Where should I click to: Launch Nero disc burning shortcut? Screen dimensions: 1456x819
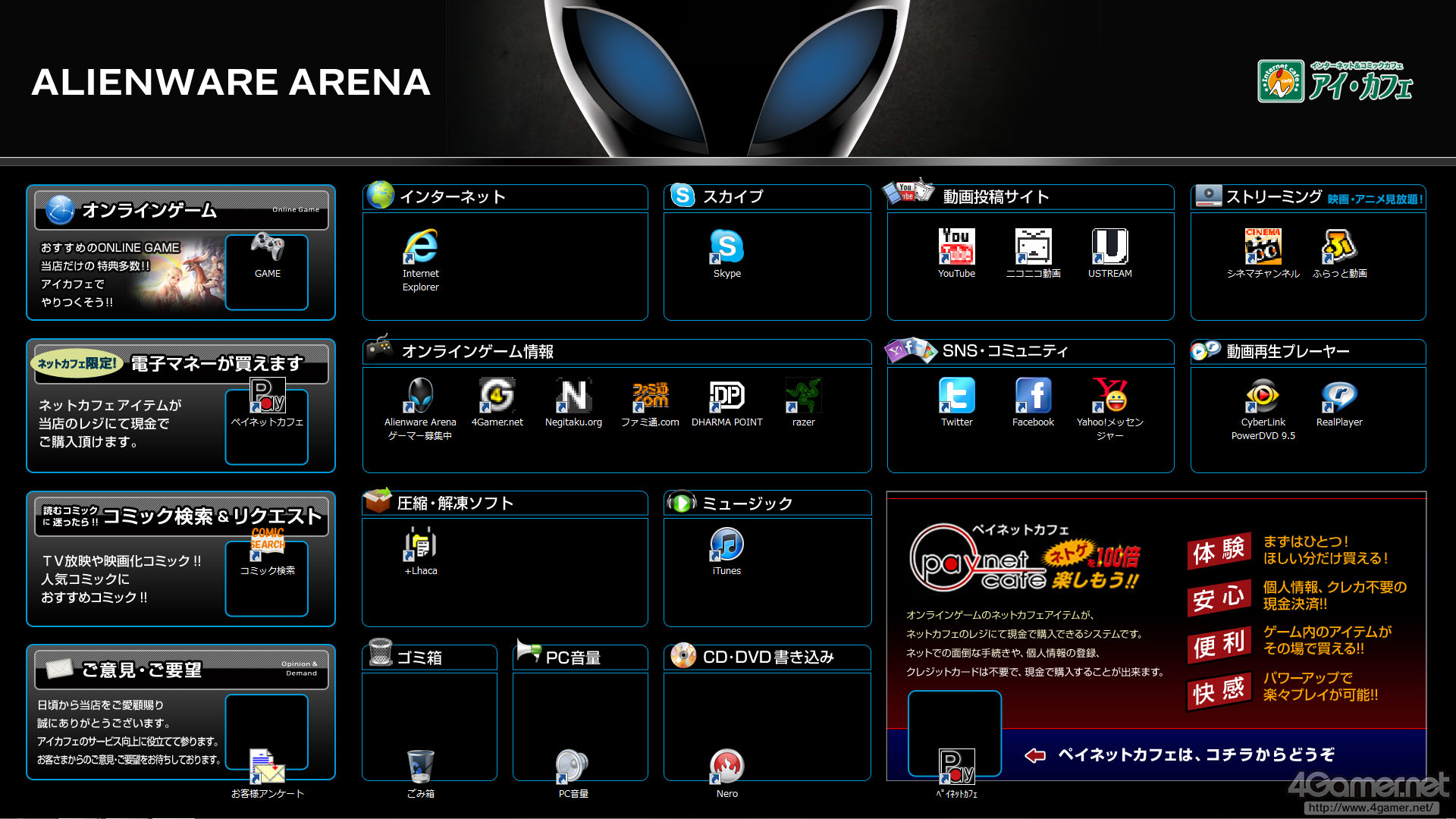726,767
